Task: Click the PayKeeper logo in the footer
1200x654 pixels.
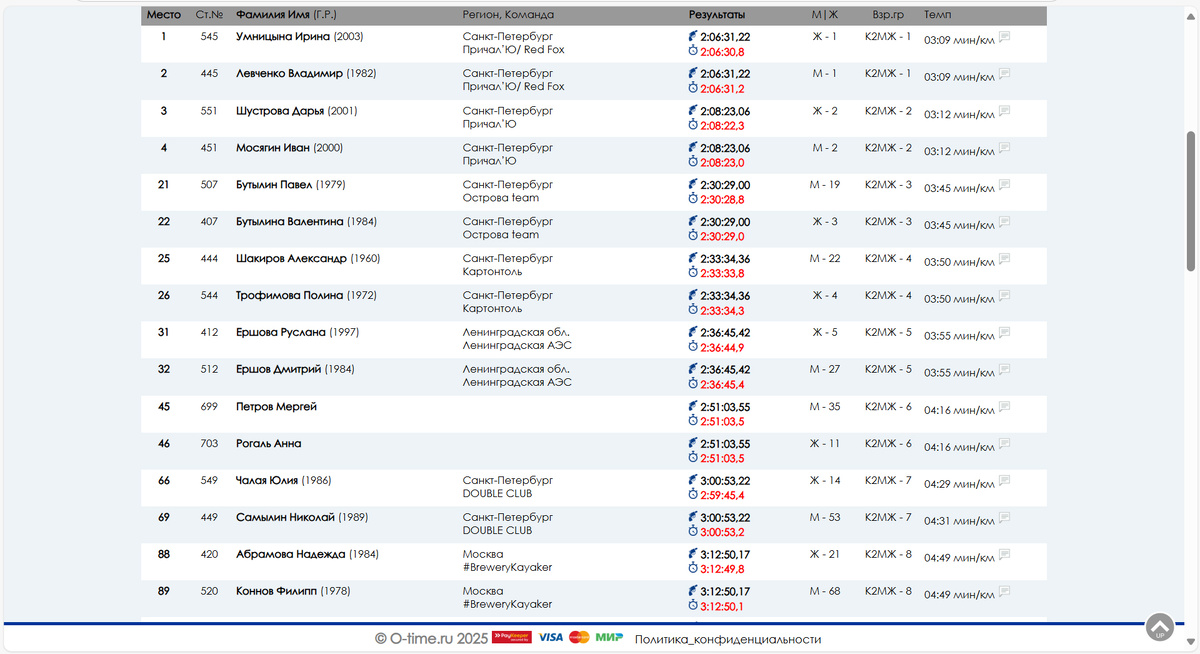Action: (511, 637)
